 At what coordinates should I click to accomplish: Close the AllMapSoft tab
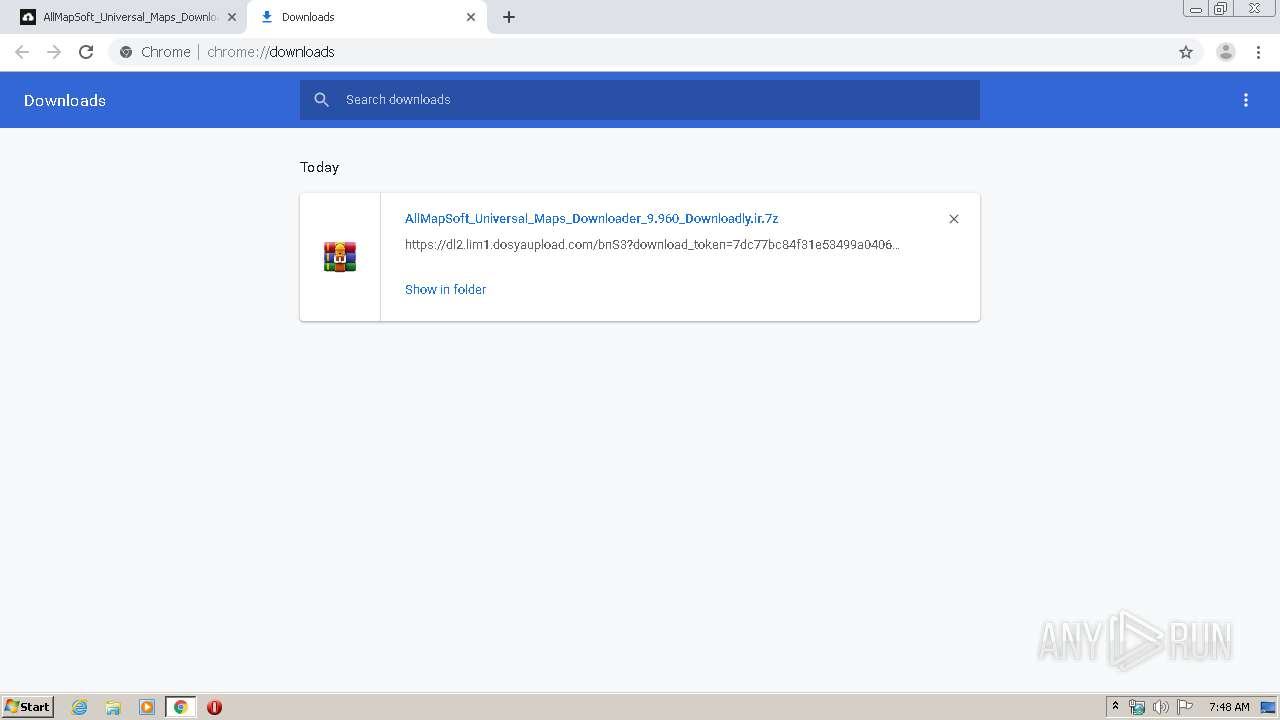[232, 17]
